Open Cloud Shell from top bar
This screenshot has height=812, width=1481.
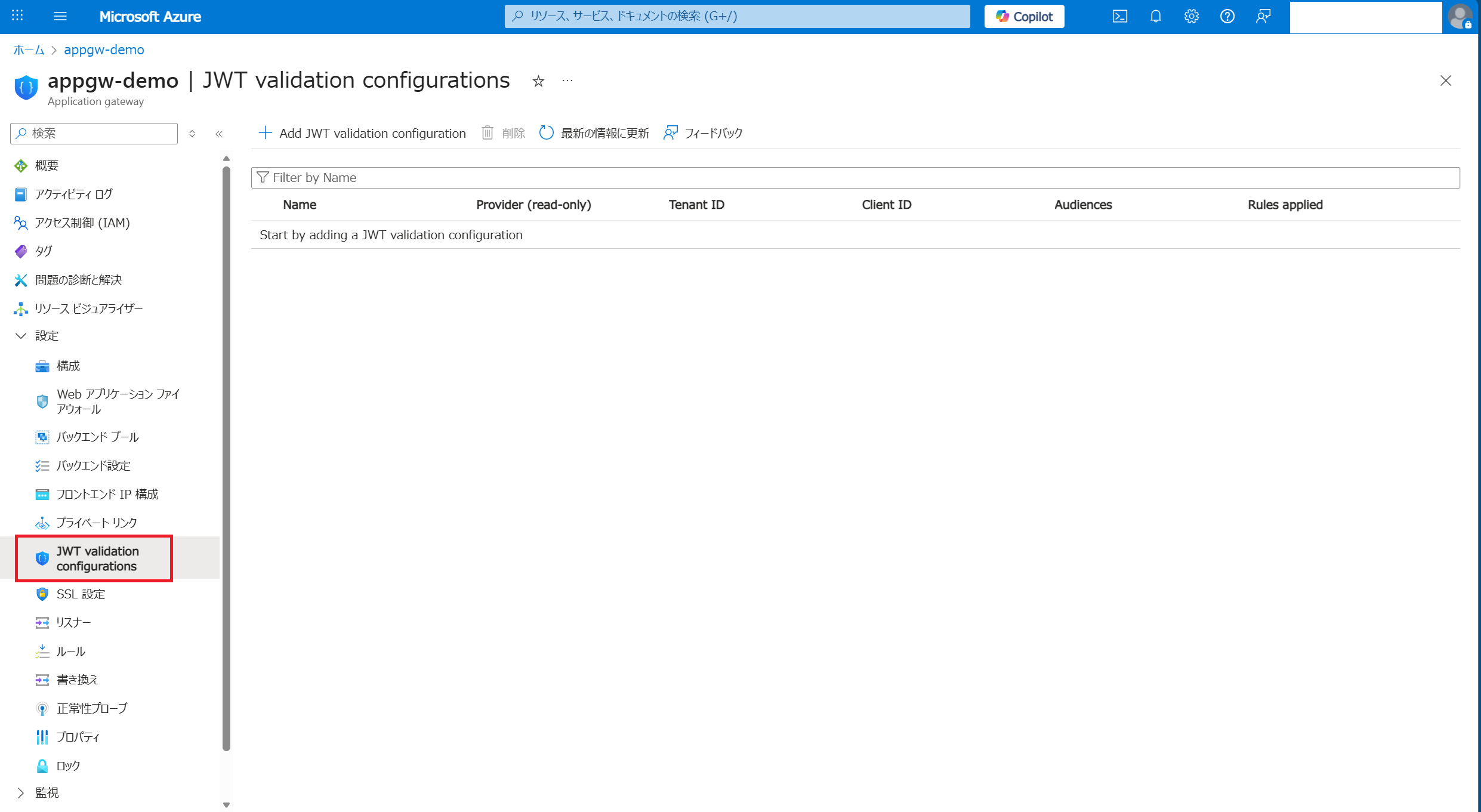click(x=1119, y=17)
